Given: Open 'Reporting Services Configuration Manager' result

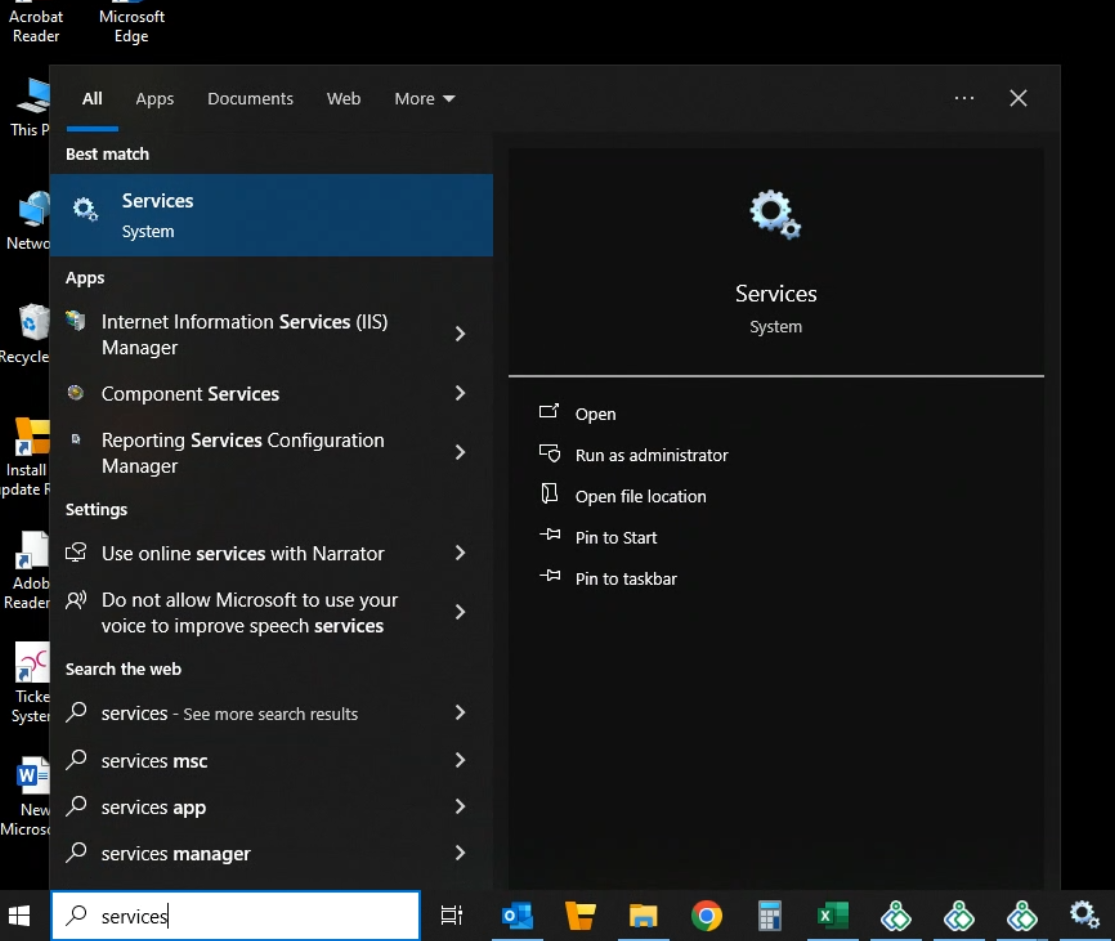Looking at the screenshot, I should click(242, 452).
